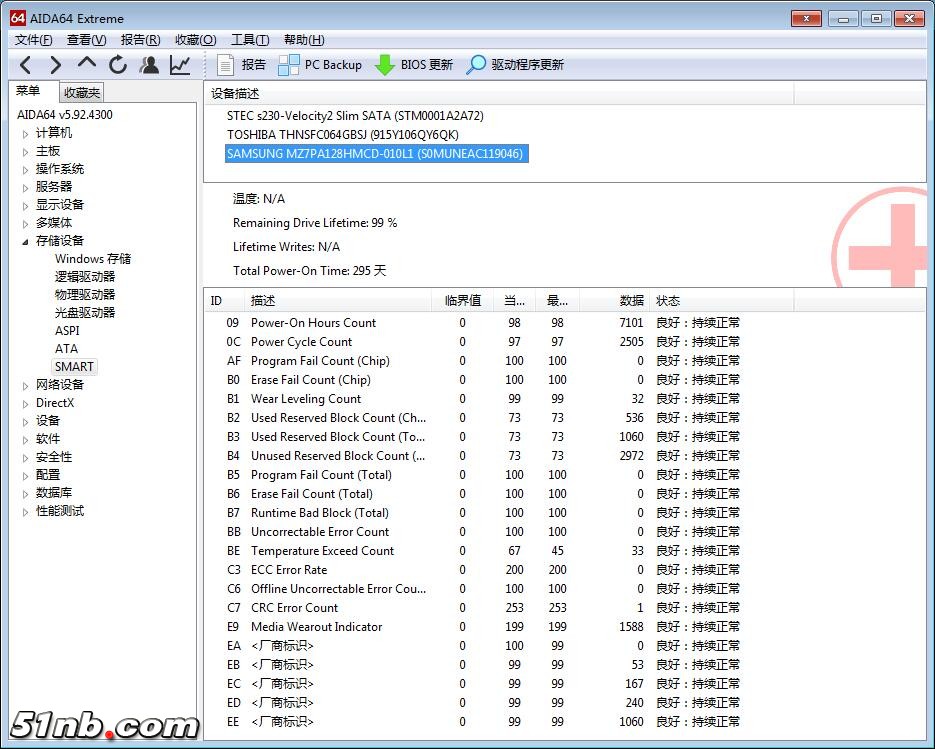Screen dimensions: 935x749
Task: Open the 工具(T) menu
Action: [249, 40]
